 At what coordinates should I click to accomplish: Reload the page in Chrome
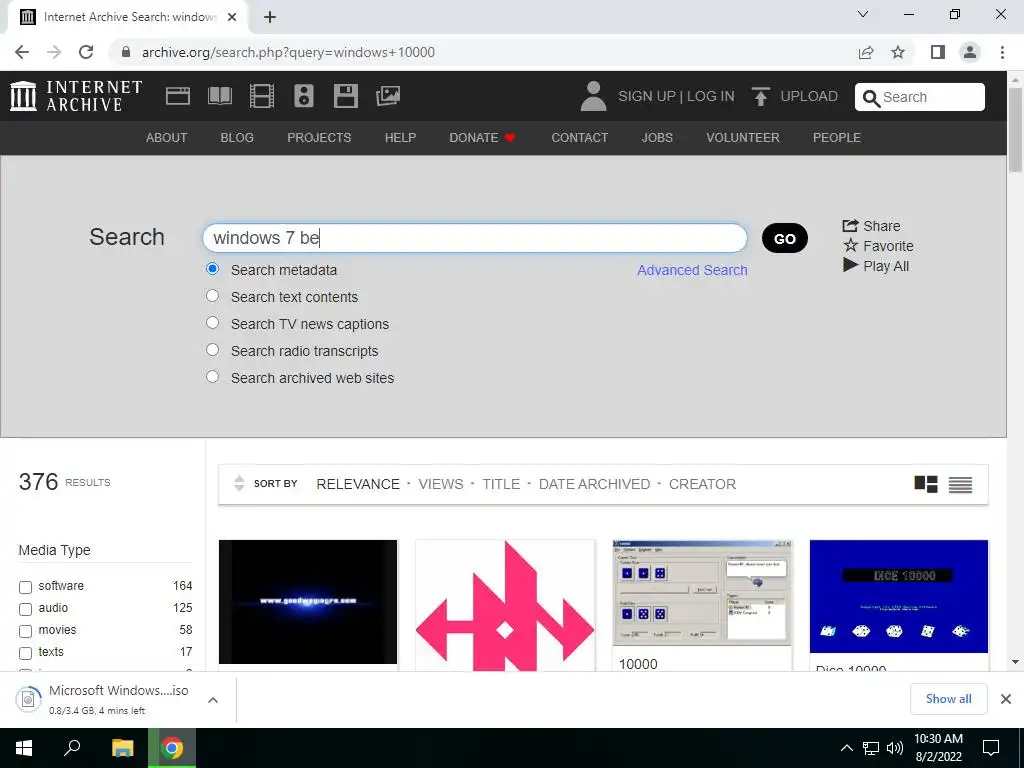tap(86, 52)
